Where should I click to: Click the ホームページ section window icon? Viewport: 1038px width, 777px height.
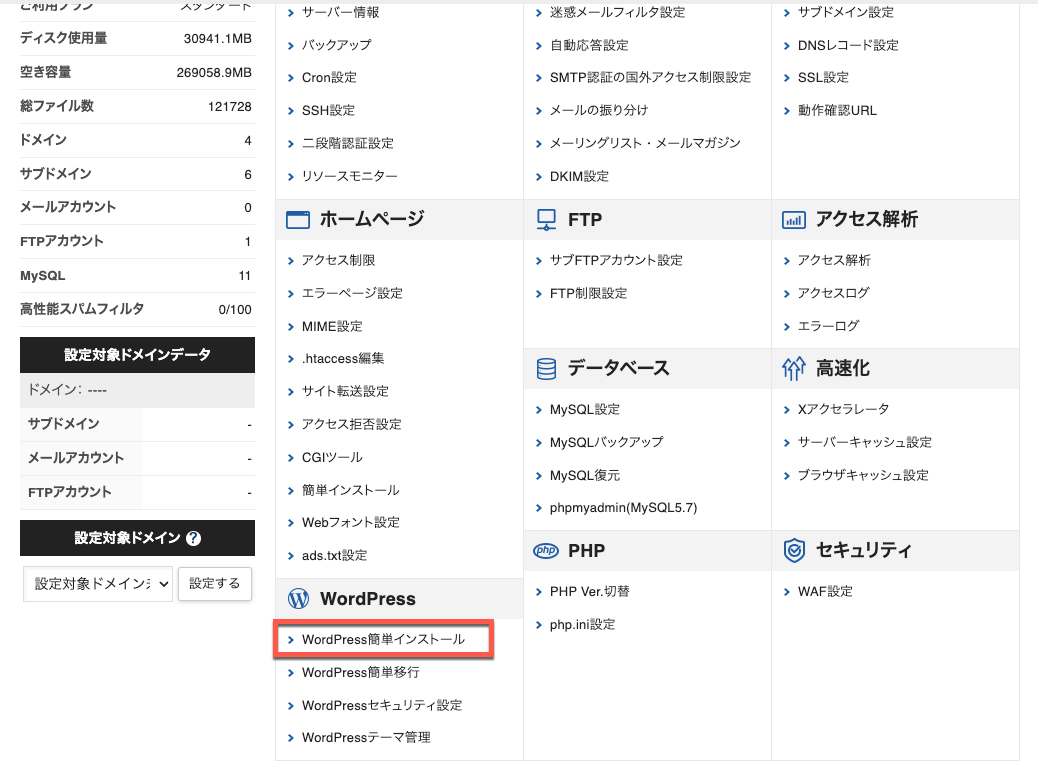pyautogui.click(x=298, y=220)
